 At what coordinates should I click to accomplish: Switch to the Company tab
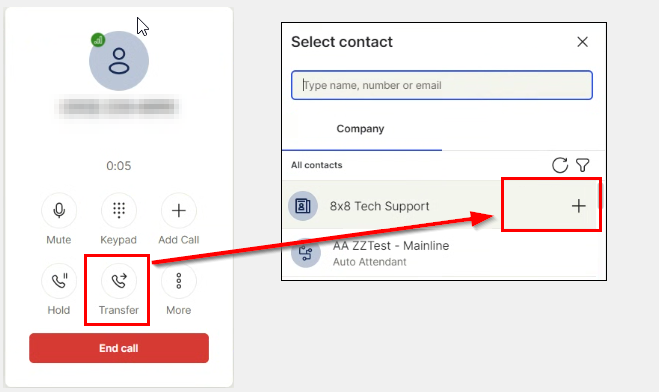362,129
